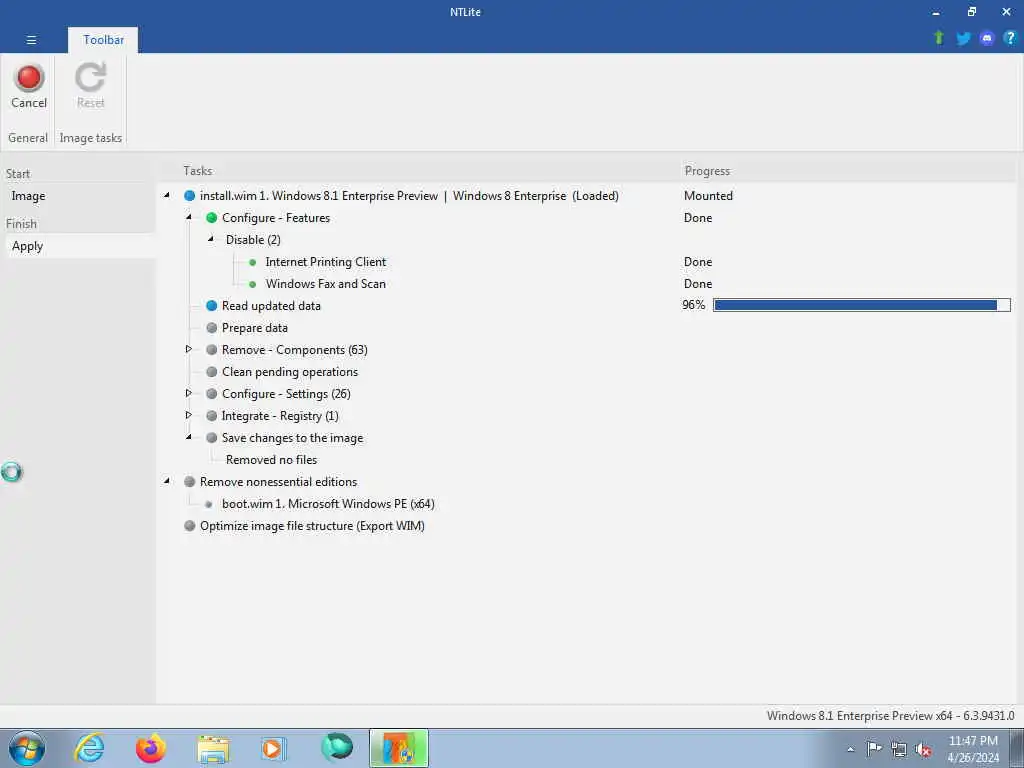Click the gray dot beside Remove - Components
The height and width of the screenshot is (768, 1024).
(212, 350)
